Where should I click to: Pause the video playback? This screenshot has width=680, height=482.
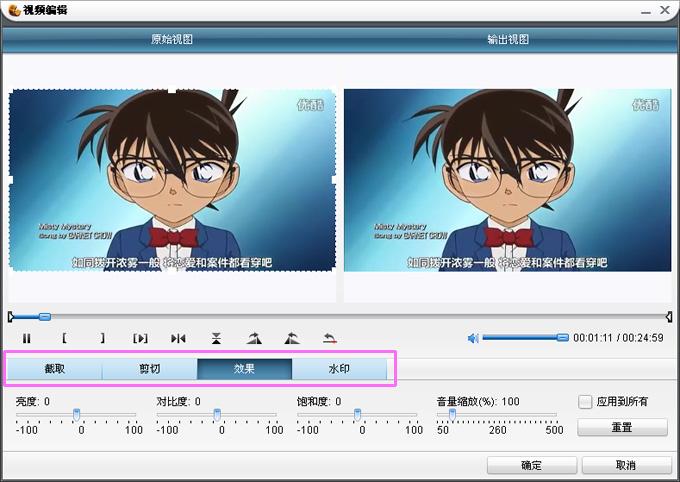pos(26,338)
